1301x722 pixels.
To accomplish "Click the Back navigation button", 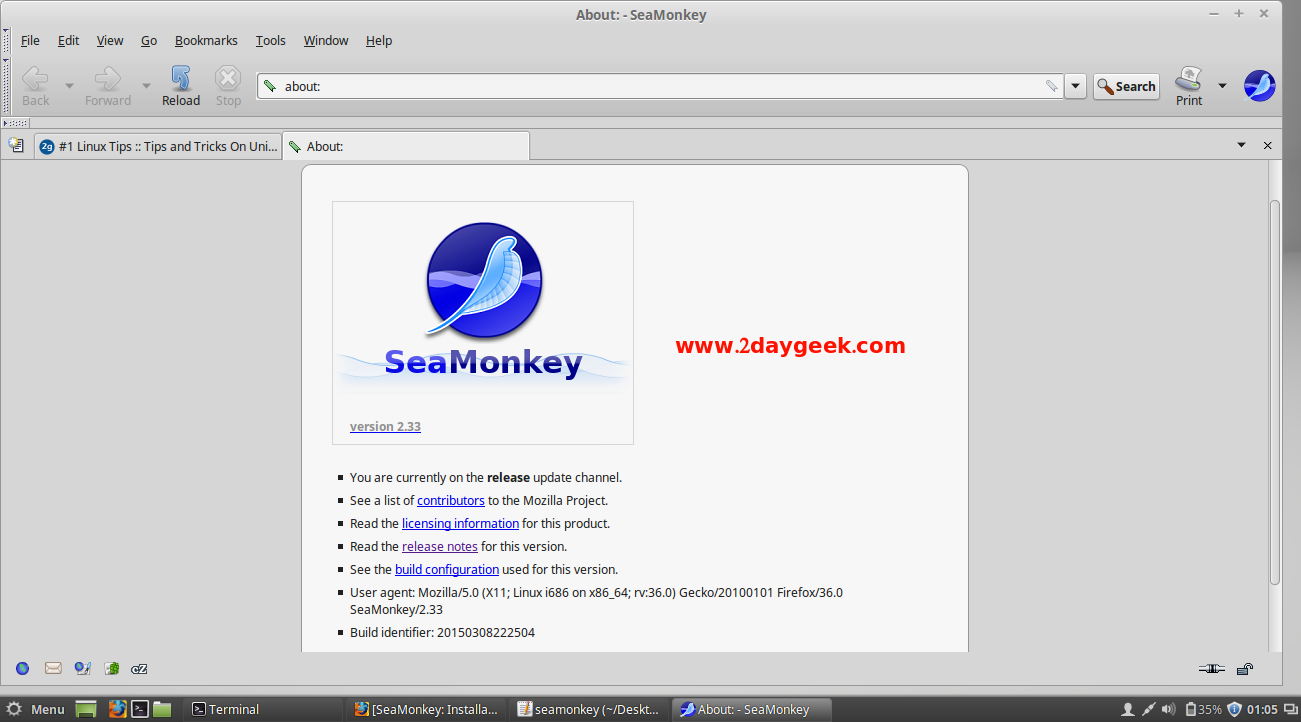I will point(36,86).
